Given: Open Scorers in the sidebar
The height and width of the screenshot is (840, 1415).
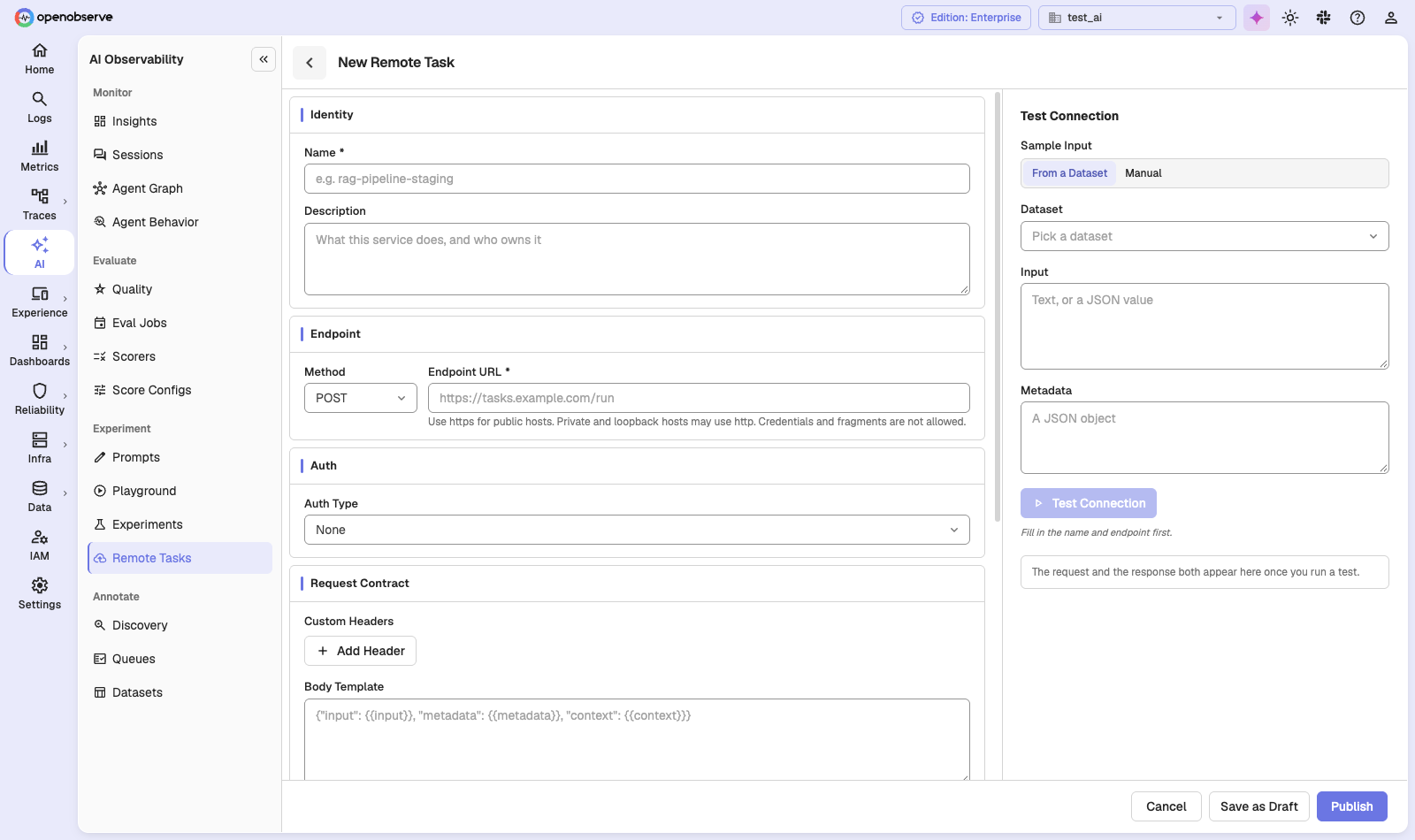Looking at the screenshot, I should tap(180, 356).
